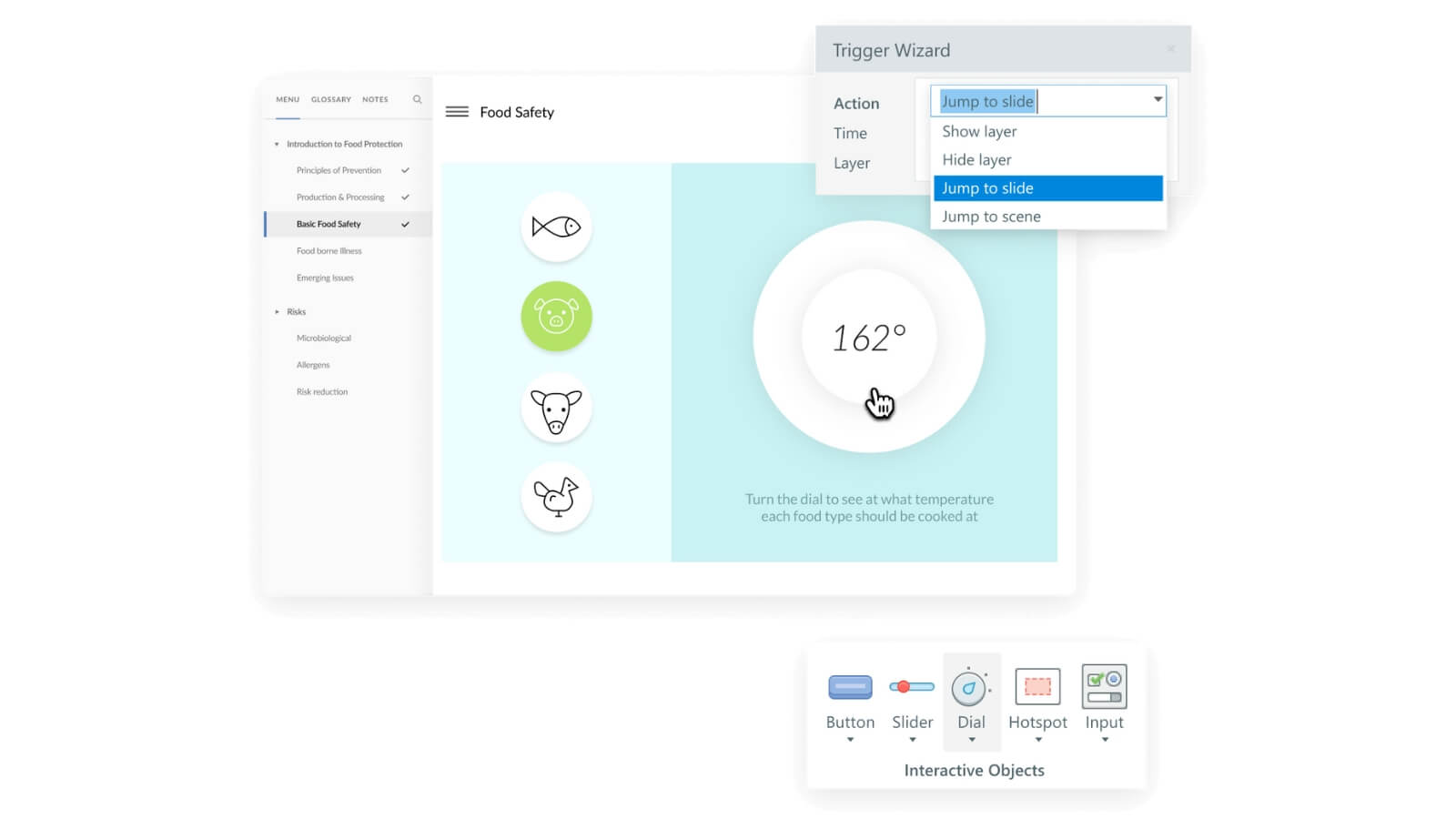
Task: Insert a Hotspot interactive object
Action: tap(1037, 699)
